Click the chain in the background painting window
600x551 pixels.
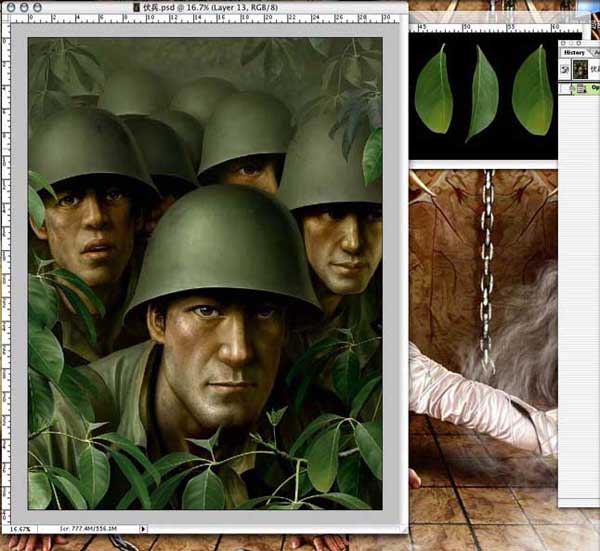pos(487,272)
